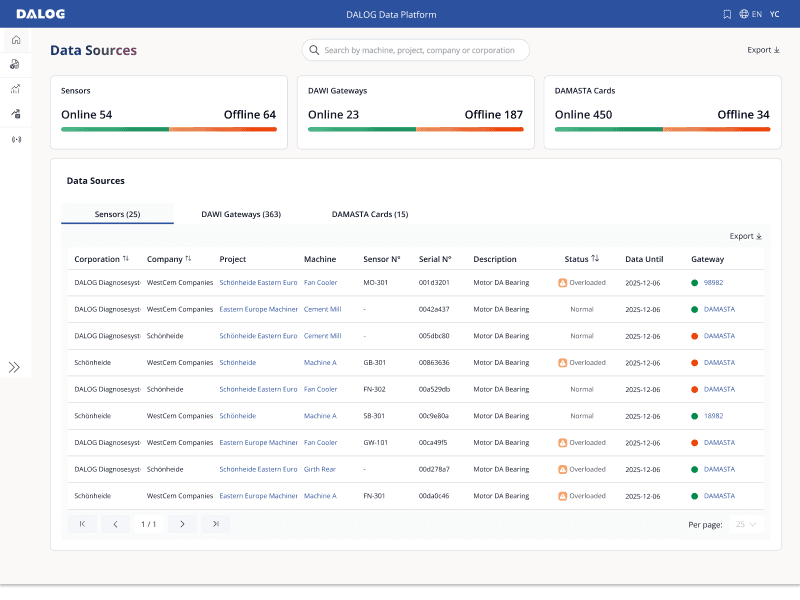Screen dimensions: 800x600
Task: Click the DAMASTA Cards online/offline progress bar
Action: coord(663,130)
